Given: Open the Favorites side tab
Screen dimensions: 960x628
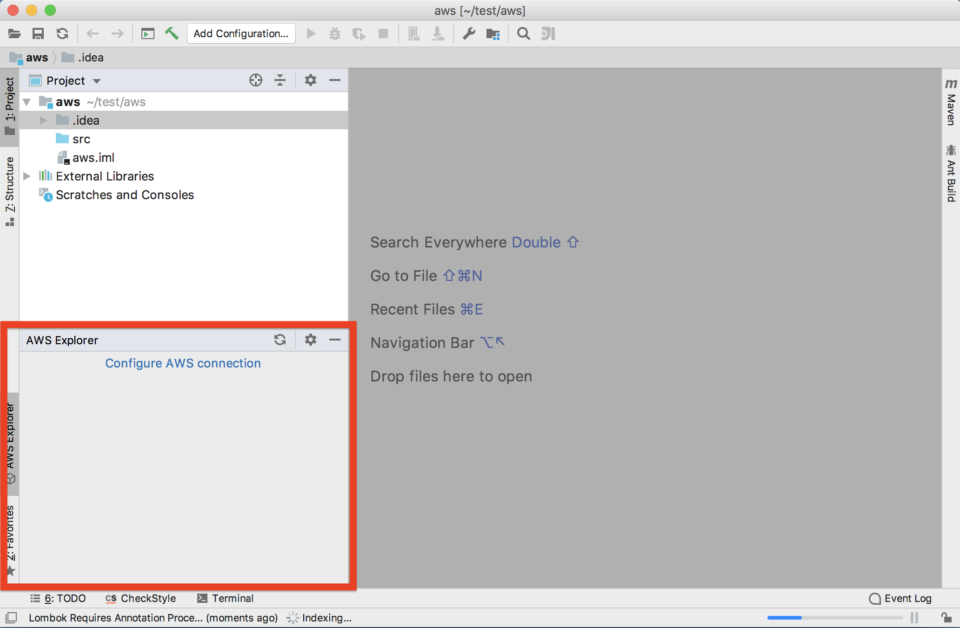Looking at the screenshot, I should [10, 541].
